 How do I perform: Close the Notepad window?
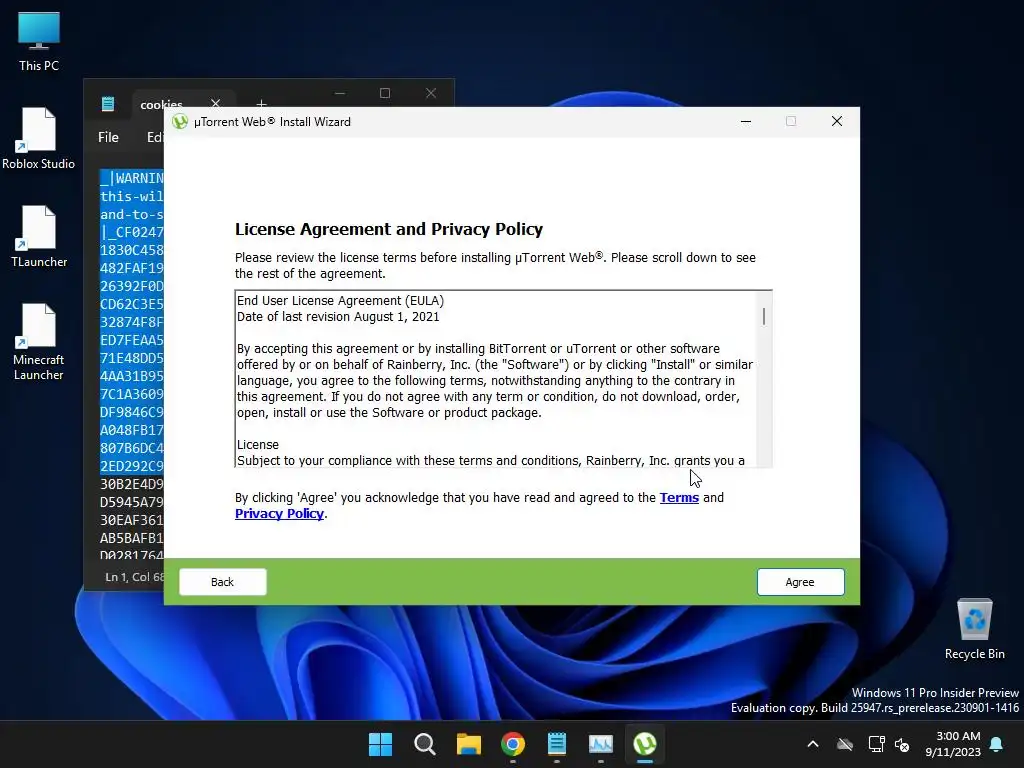(431, 93)
